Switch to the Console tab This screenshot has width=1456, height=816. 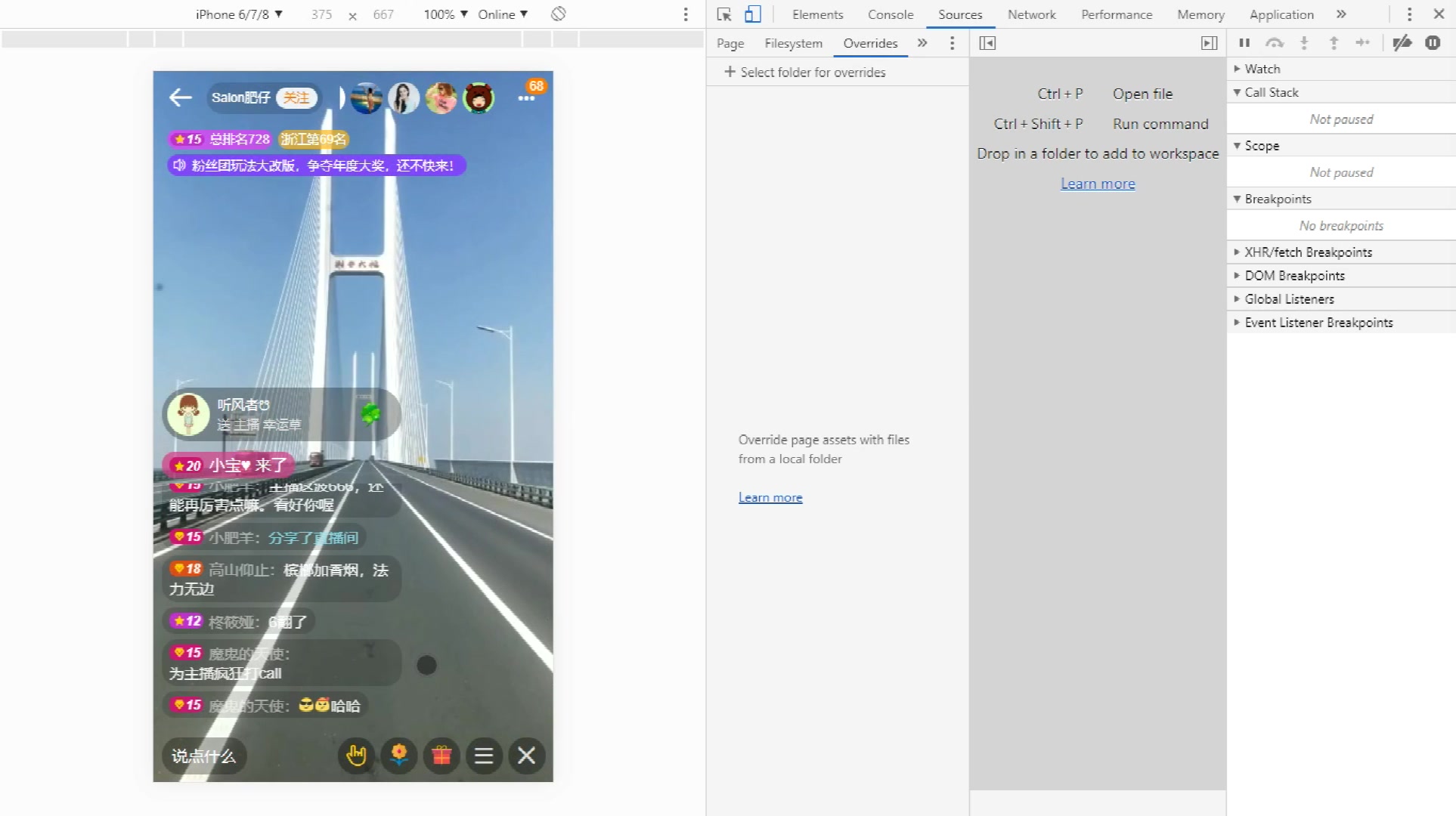[x=888, y=14]
